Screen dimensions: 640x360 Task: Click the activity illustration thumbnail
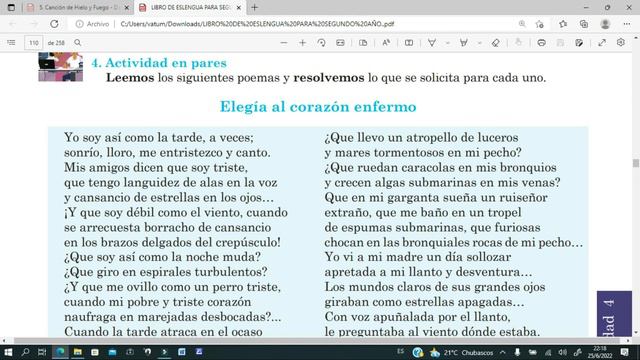61,67
